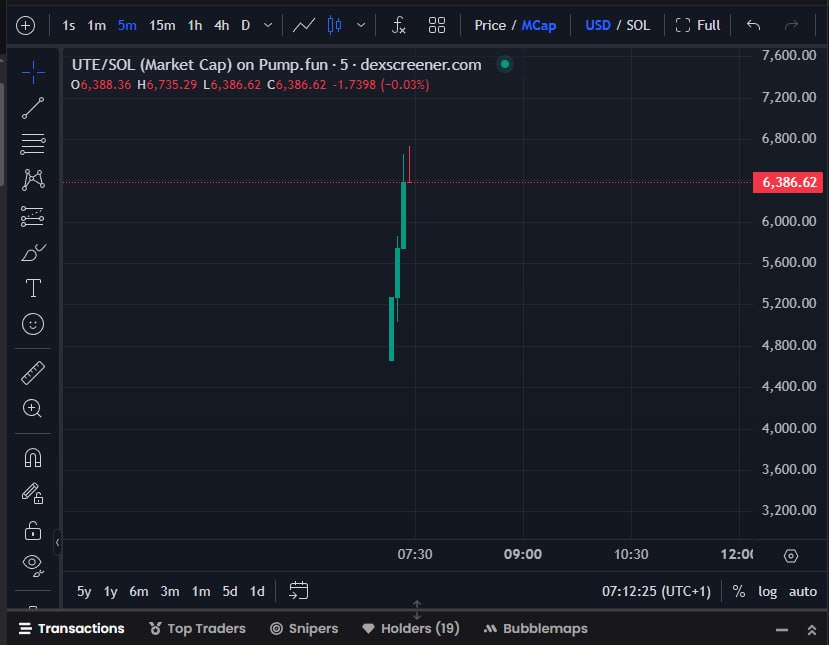Expand bottom panel with double chevron
This screenshot has height=645, width=829.
(812, 630)
